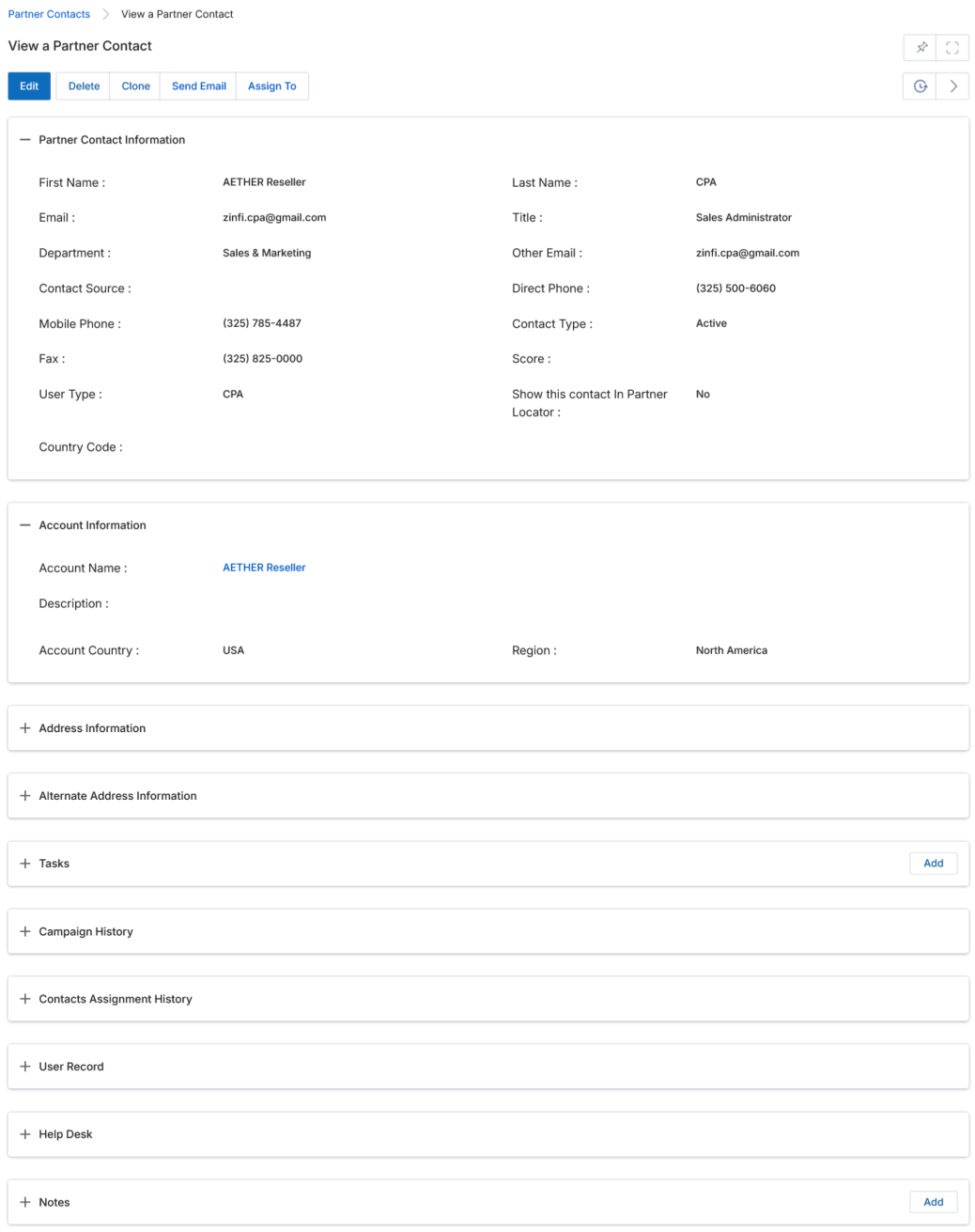Select Mobile Phone (325) 785-4487
975x1232 pixels.
(262, 323)
